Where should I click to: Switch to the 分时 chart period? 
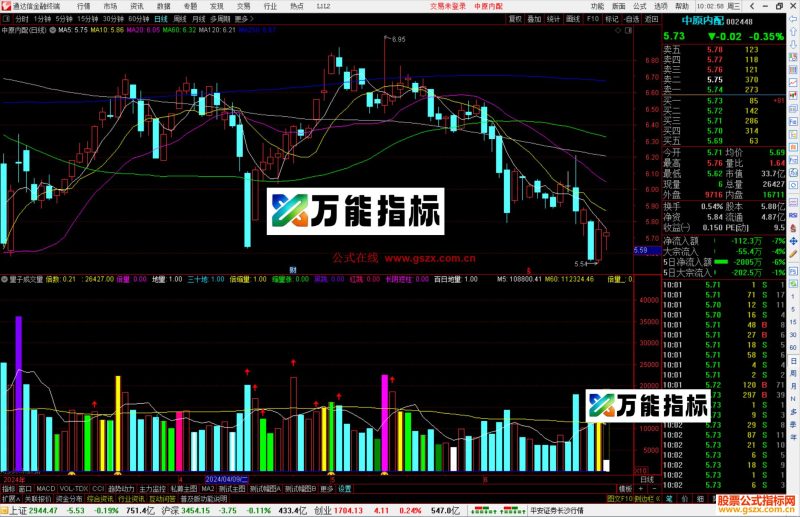click(x=22, y=19)
